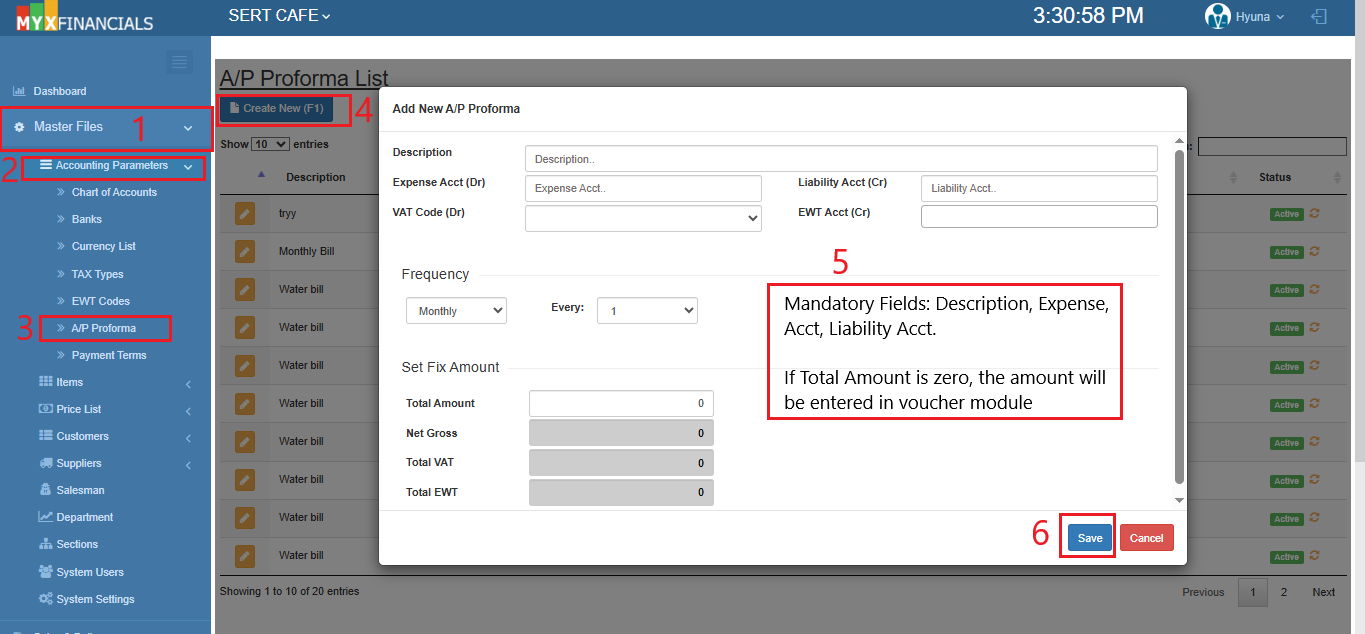This screenshot has height=634, width=1365.
Task: Click the Total Amount input field
Action: point(620,404)
